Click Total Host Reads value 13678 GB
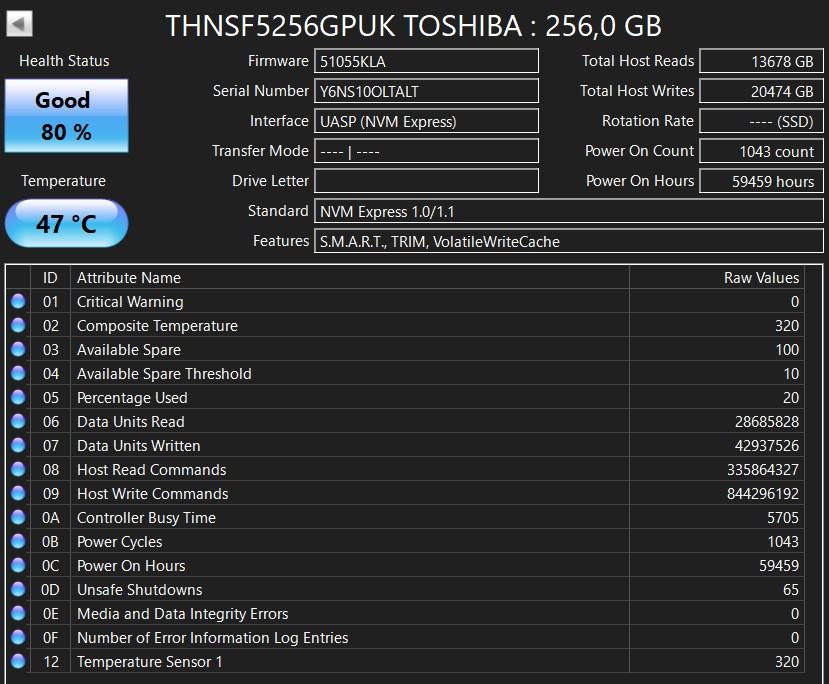This screenshot has height=684, width=829. pyautogui.click(x=761, y=61)
